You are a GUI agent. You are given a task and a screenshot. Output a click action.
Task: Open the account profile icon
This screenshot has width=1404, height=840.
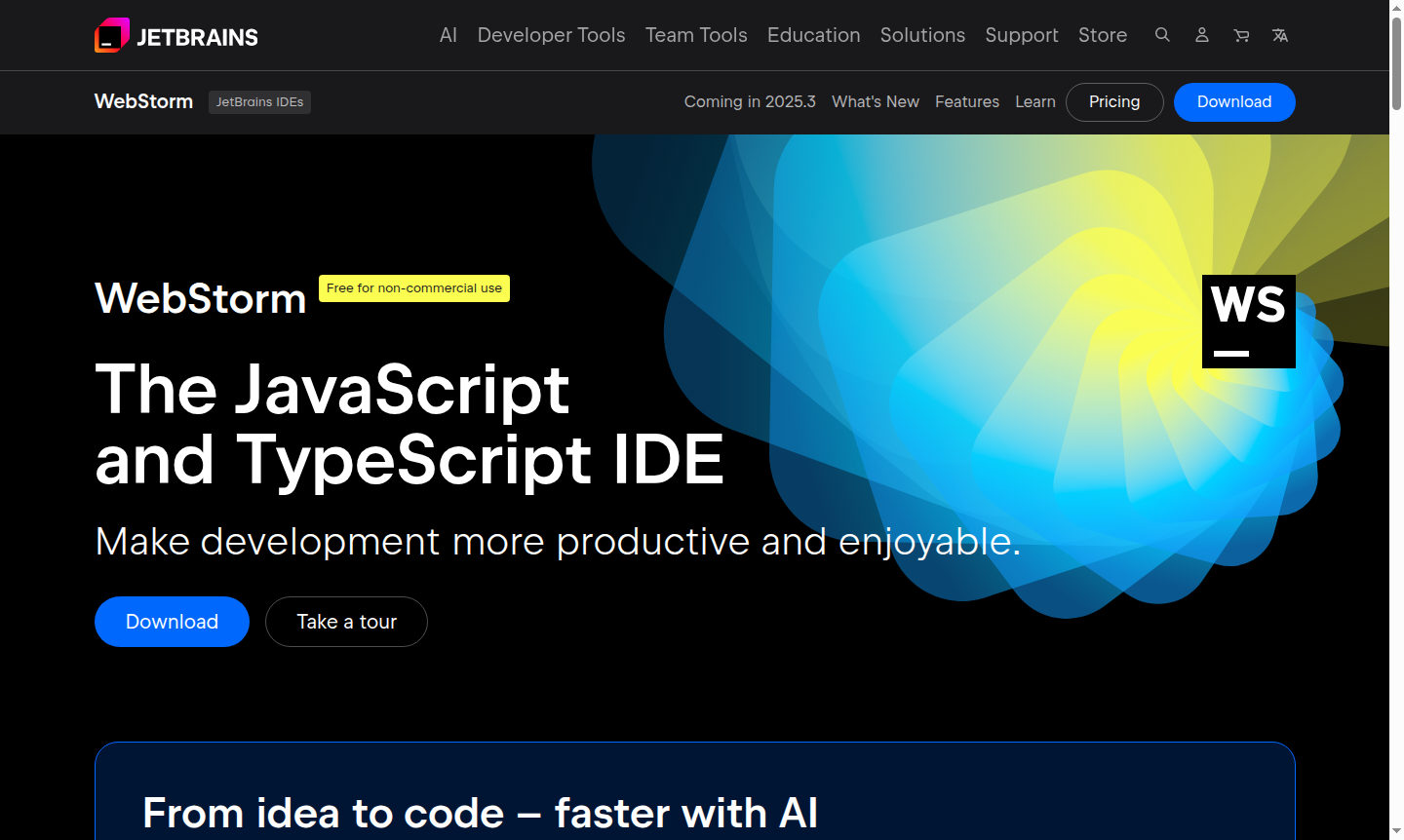[x=1201, y=35]
